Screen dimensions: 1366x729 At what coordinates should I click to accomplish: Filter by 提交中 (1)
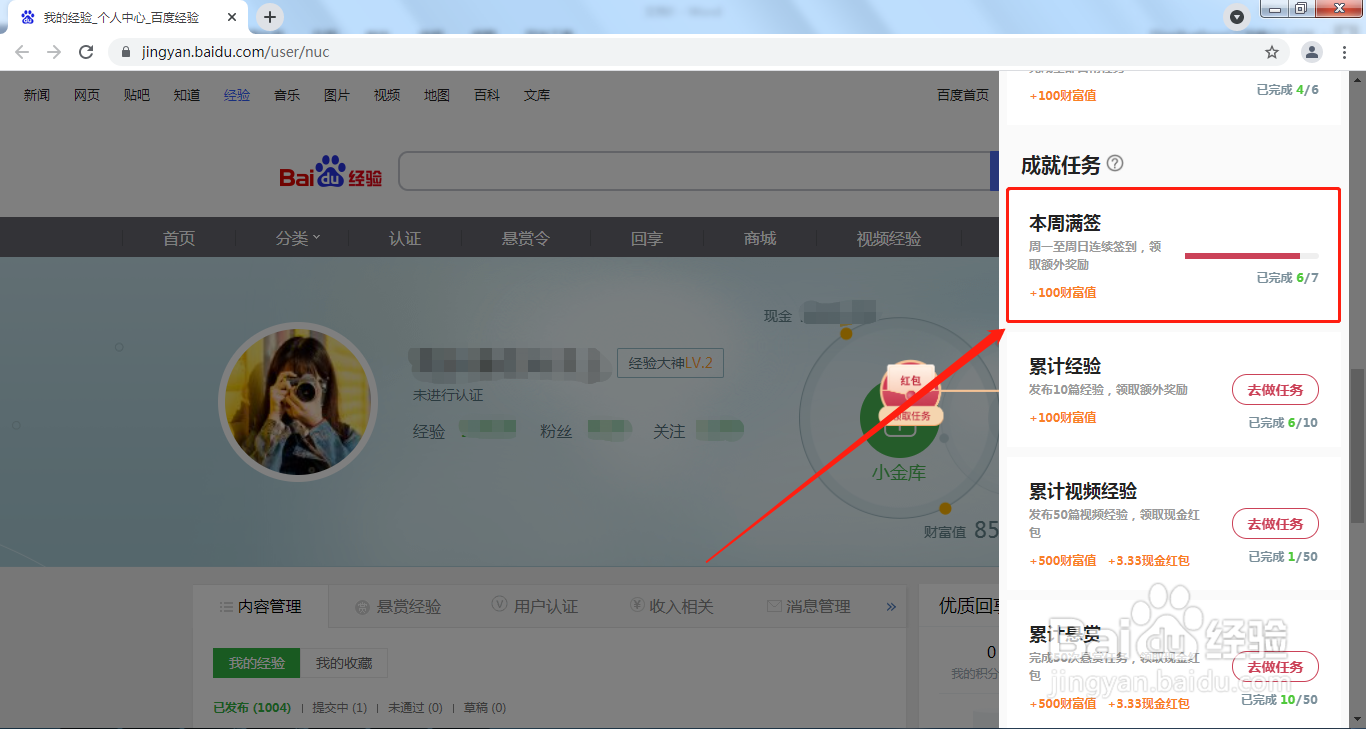coord(340,708)
